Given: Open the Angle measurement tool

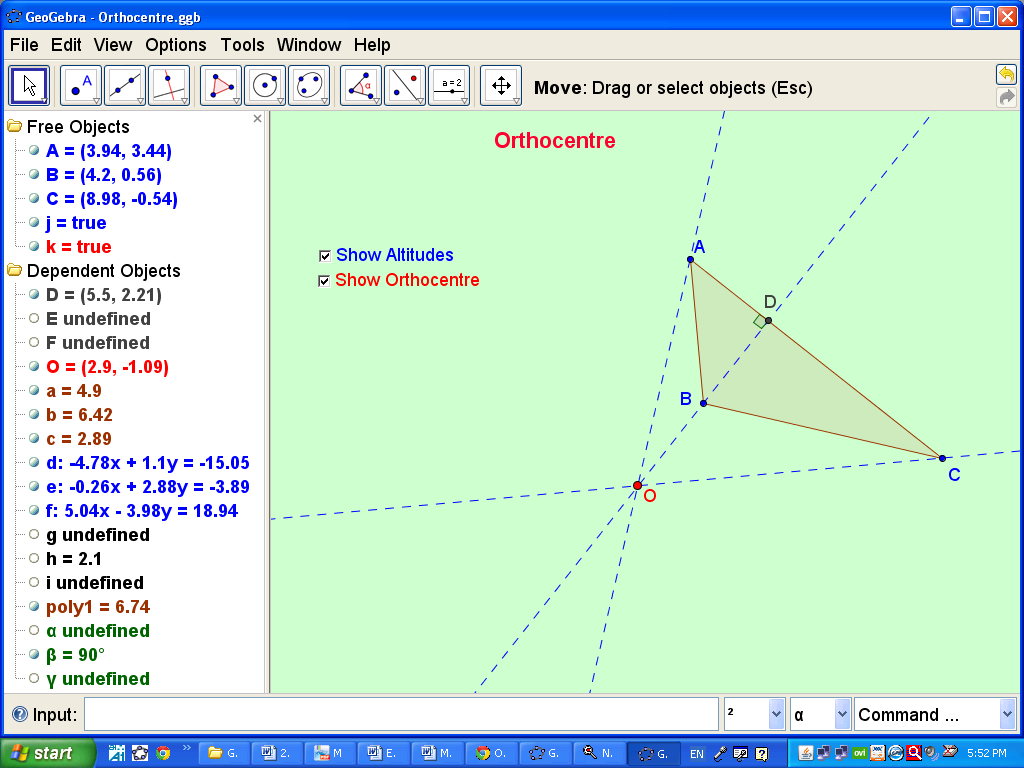Looking at the screenshot, I should [x=357, y=85].
